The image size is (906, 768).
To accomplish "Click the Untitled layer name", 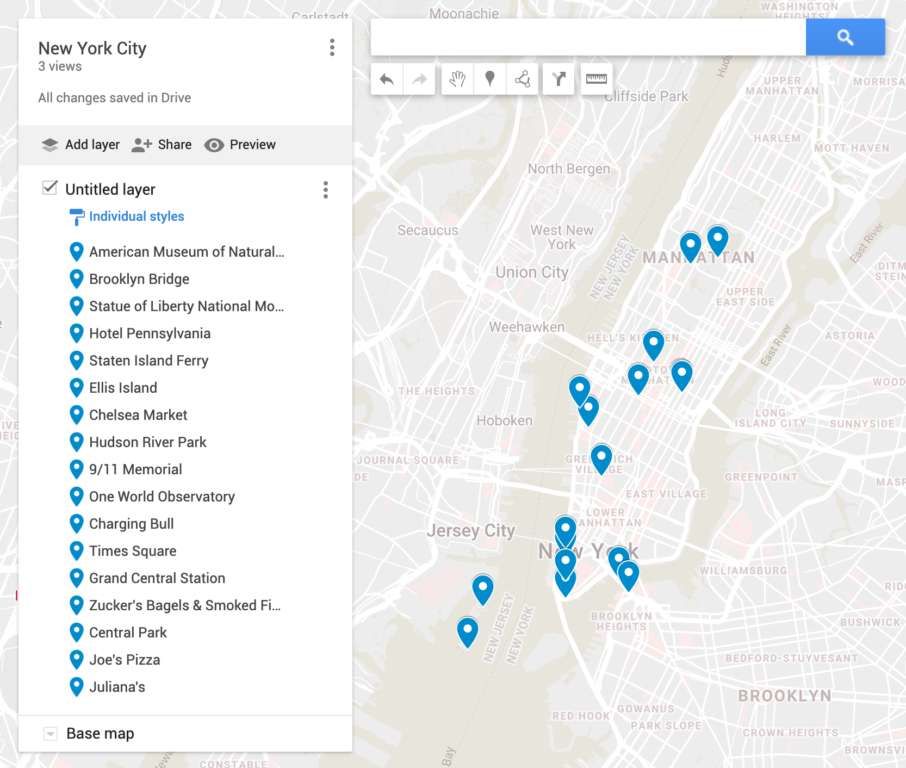I will click(x=110, y=189).
